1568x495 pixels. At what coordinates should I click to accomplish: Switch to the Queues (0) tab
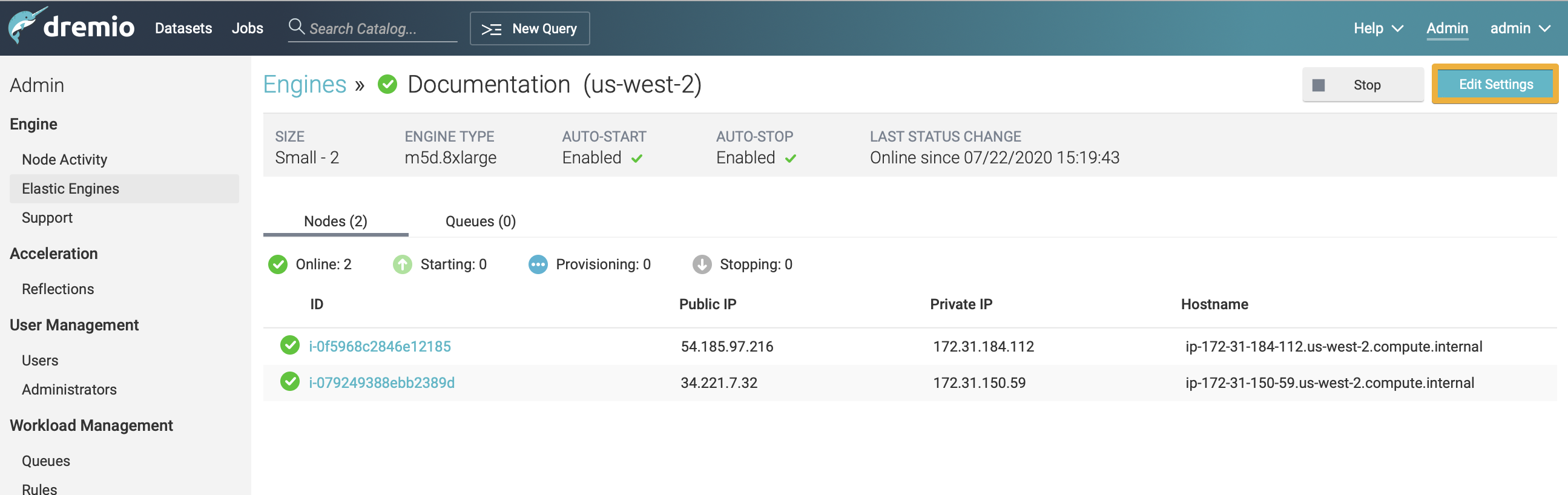coord(480,221)
